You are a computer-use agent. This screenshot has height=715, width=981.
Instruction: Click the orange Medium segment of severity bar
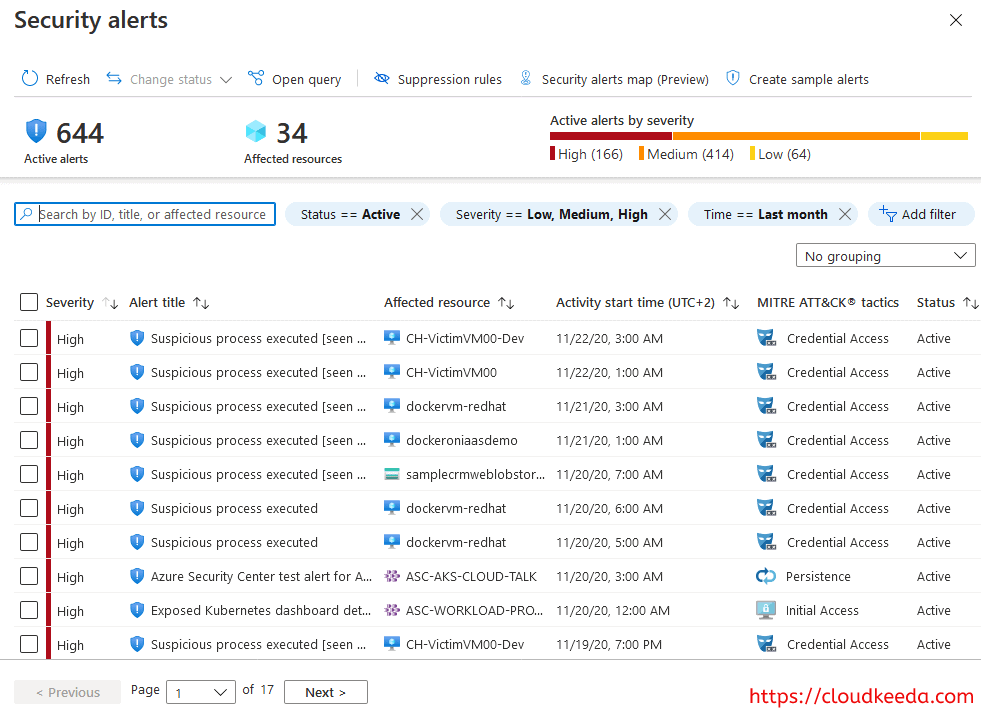(796, 136)
